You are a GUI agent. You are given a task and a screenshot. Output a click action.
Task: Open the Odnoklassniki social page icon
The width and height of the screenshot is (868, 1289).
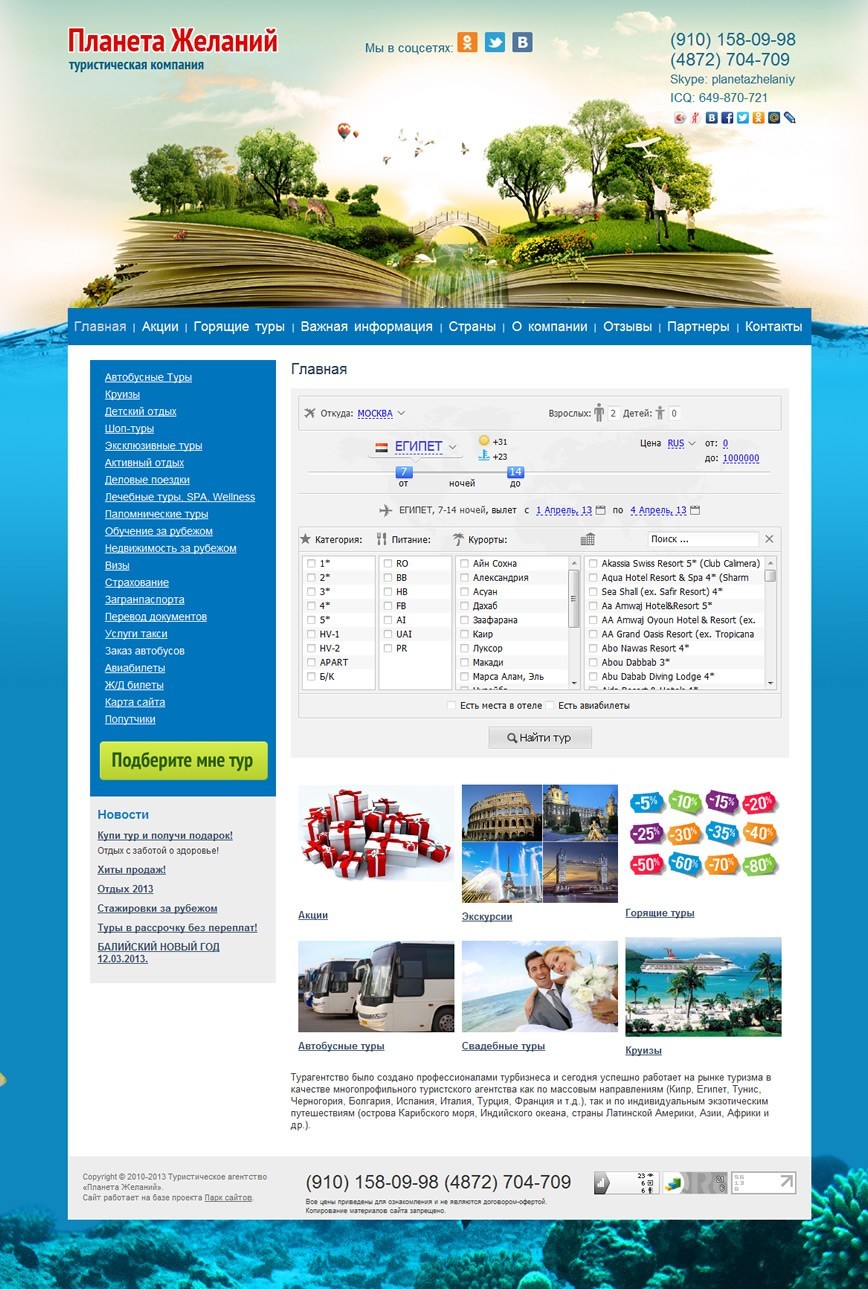pyautogui.click(x=467, y=42)
